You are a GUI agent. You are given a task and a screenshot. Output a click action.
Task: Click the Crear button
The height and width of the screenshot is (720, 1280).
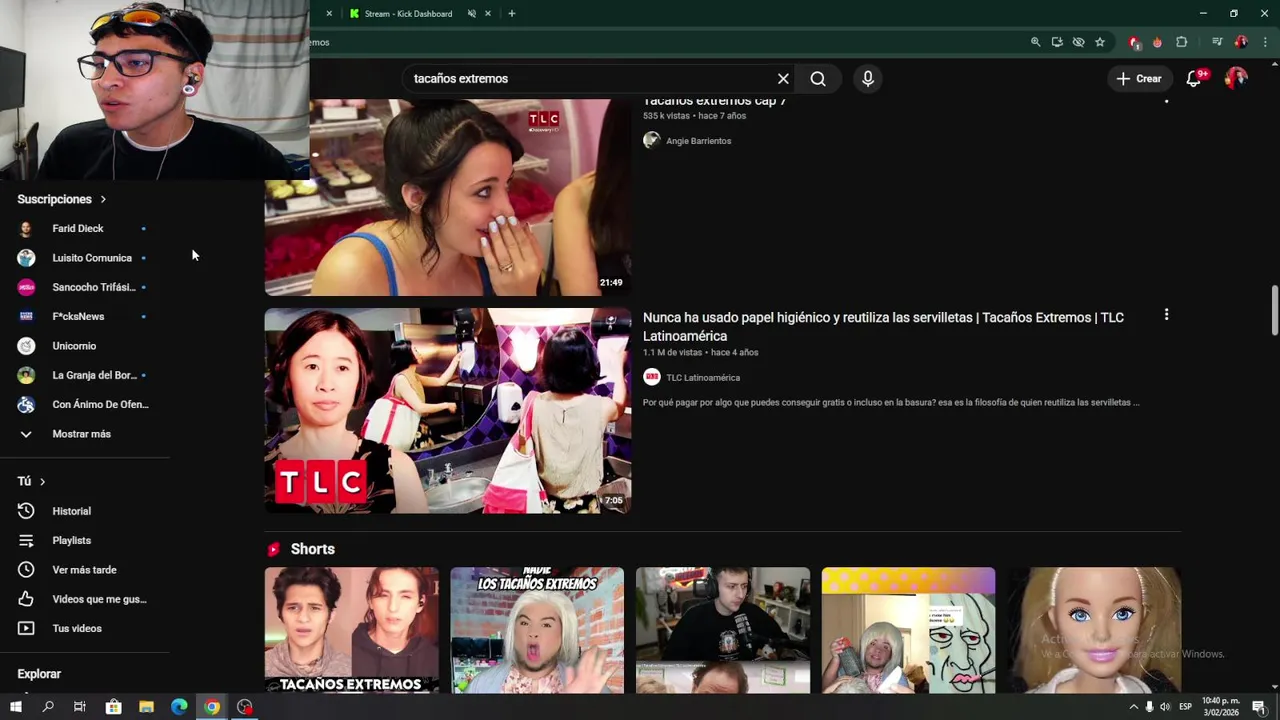[x=1139, y=79]
